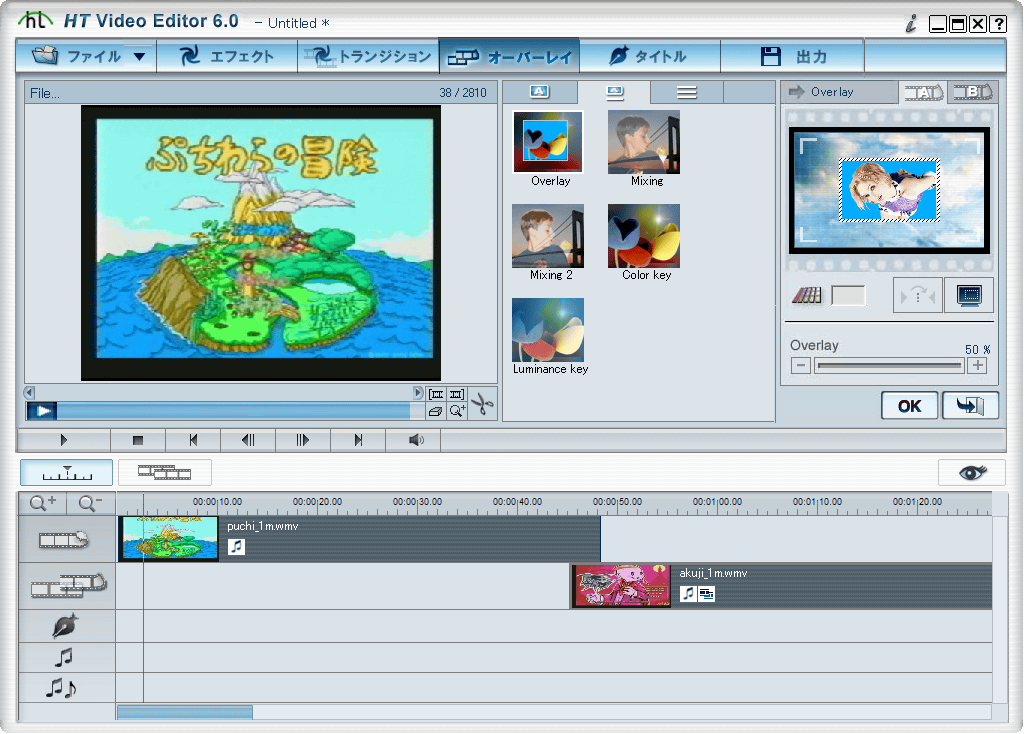
Task: Select clip B filmstrip toggle
Action: point(972,92)
